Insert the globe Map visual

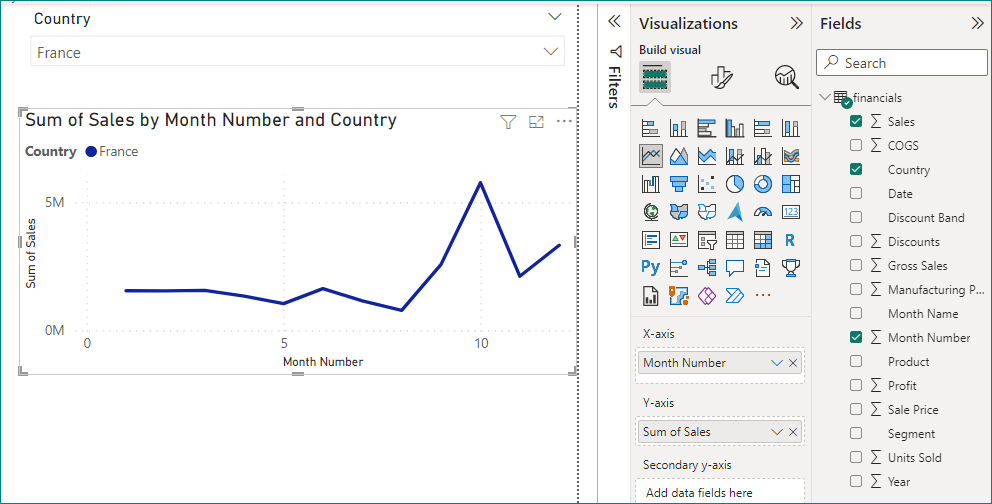[x=650, y=212]
